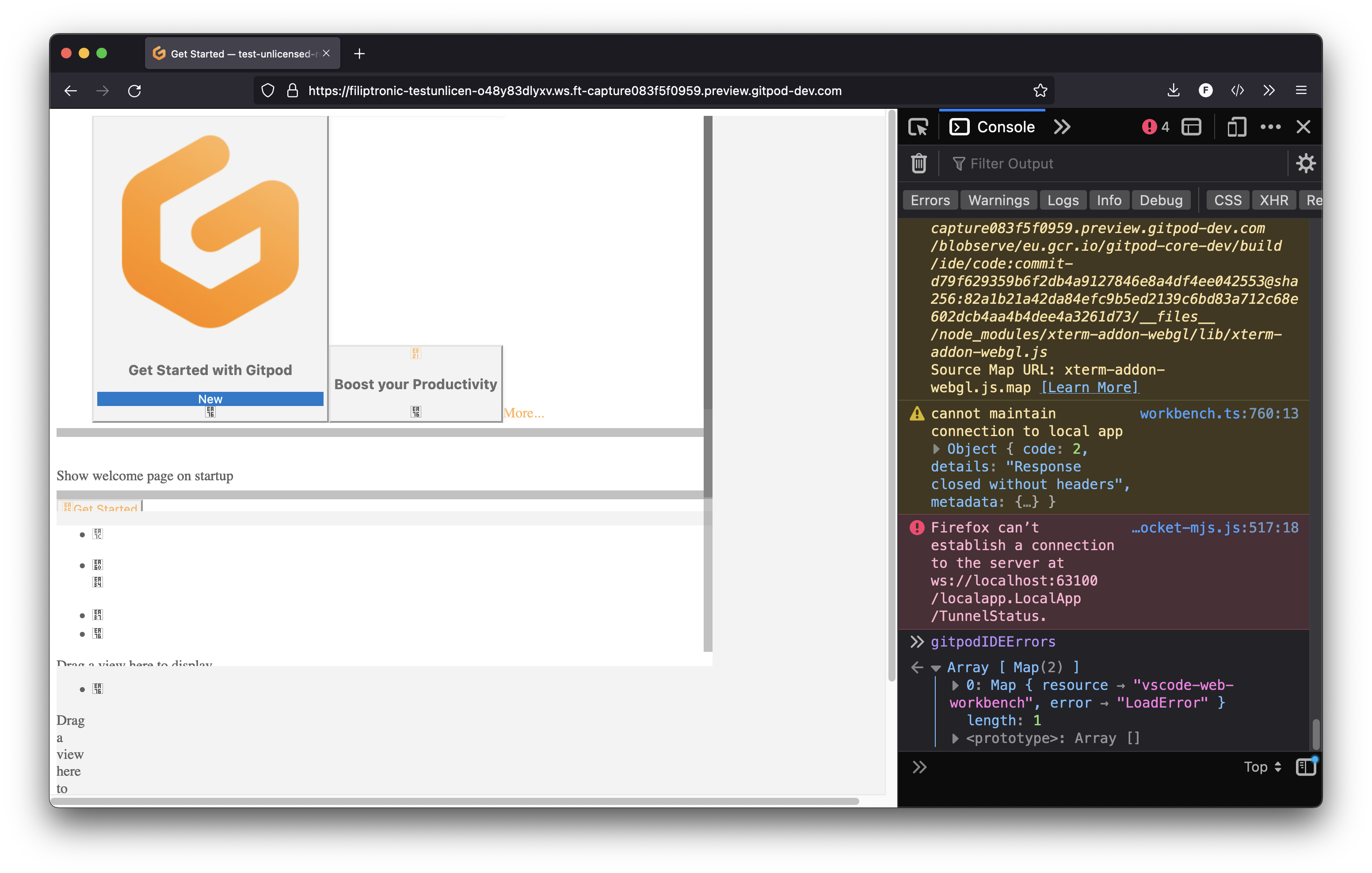Reload the current page
The height and width of the screenshot is (873, 1372).
tap(134, 91)
